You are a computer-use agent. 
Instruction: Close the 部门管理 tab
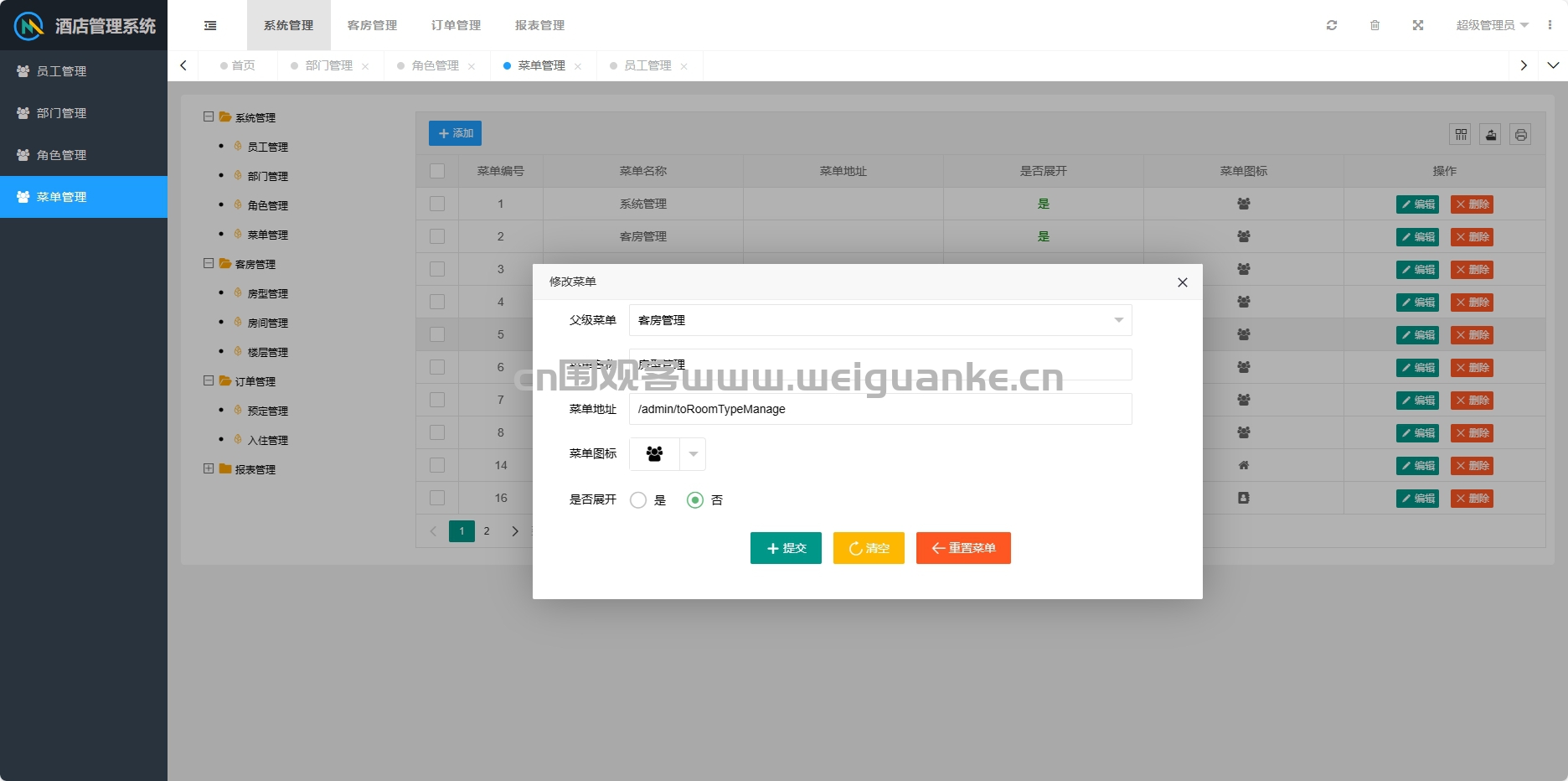tap(365, 66)
